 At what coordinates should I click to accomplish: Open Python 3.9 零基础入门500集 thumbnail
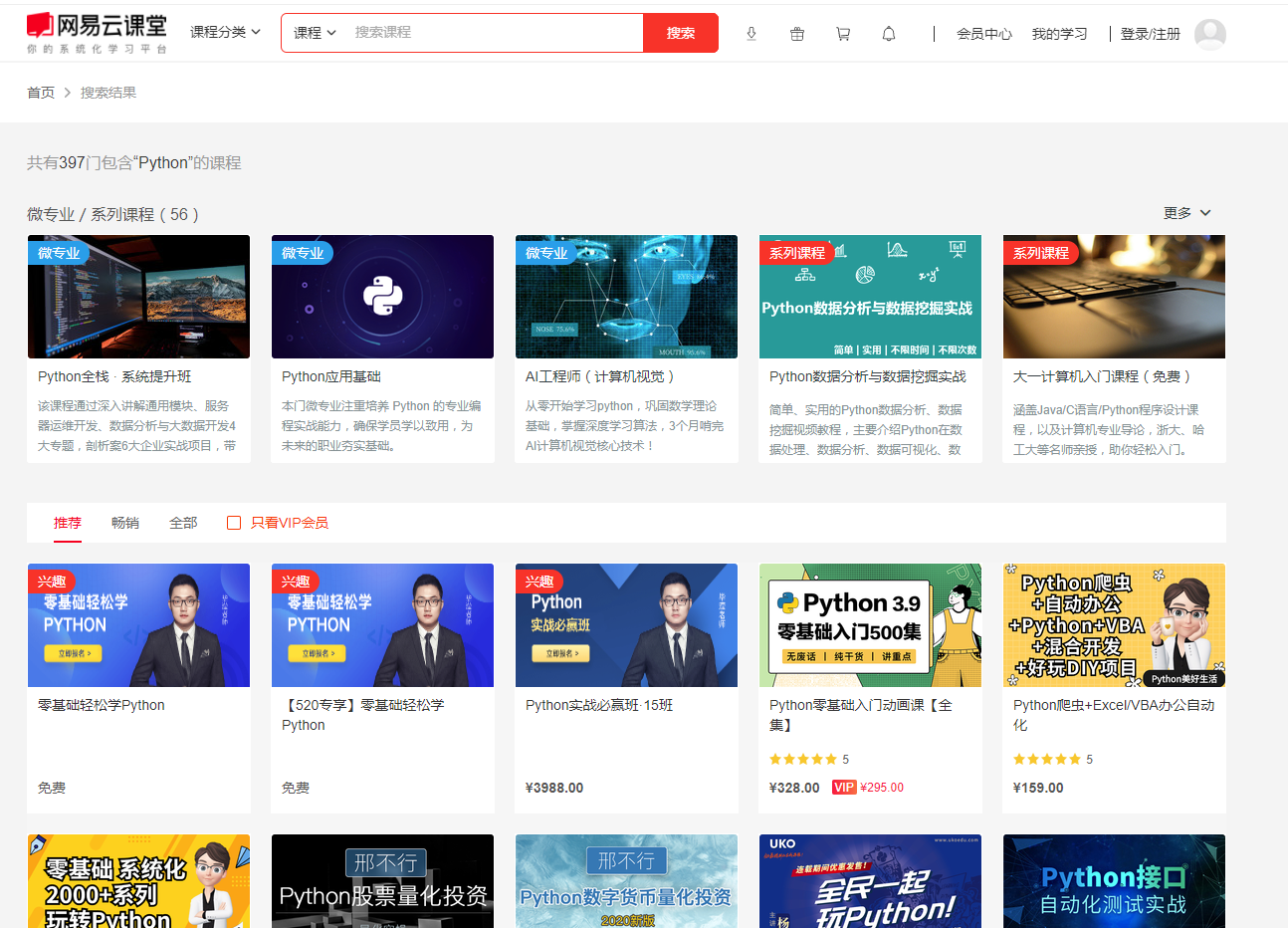(x=870, y=625)
